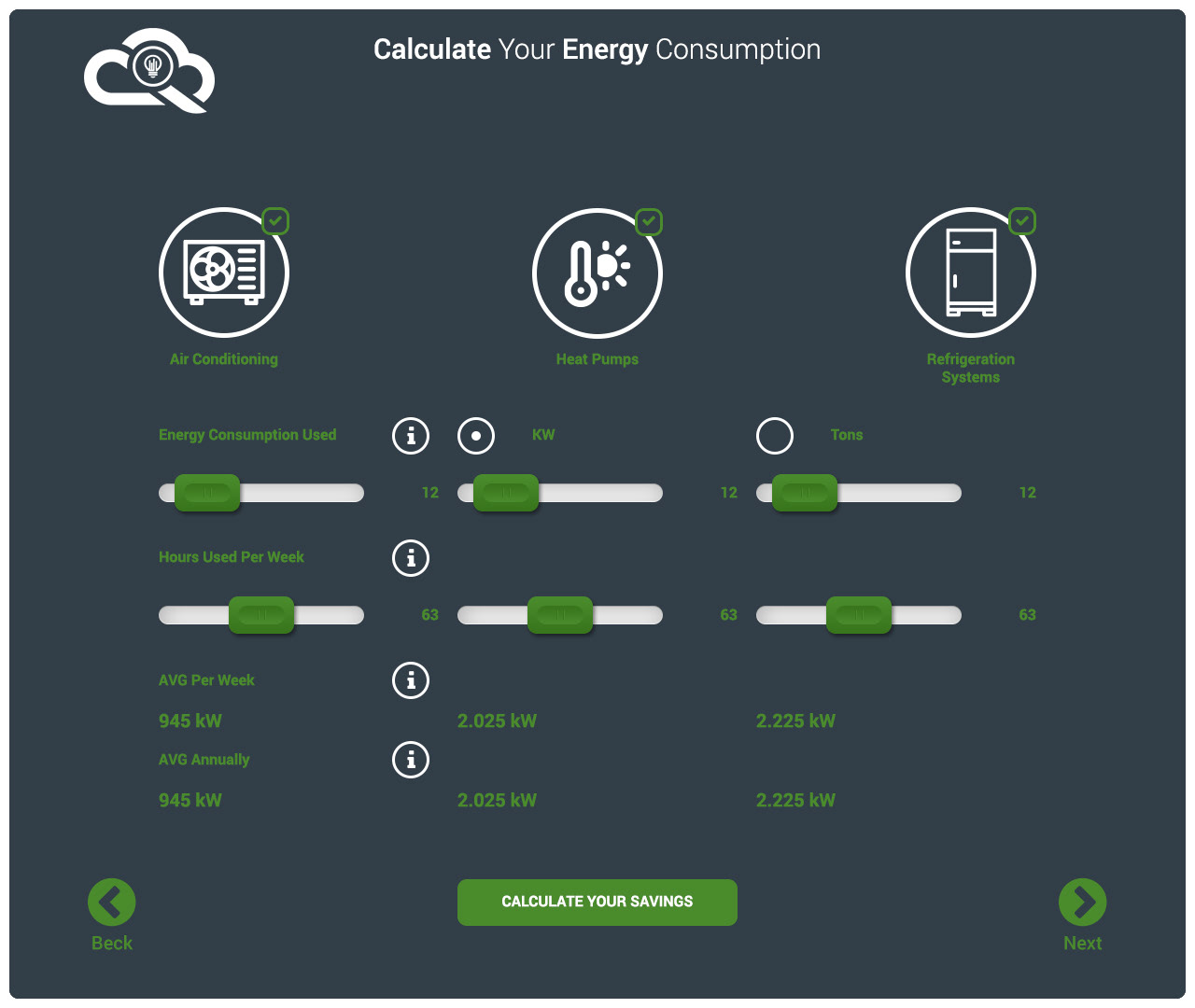The height and width of the screenshot is (1008, 1195).
Task: Click the KW unit label
Action: (x=543, y=435)
